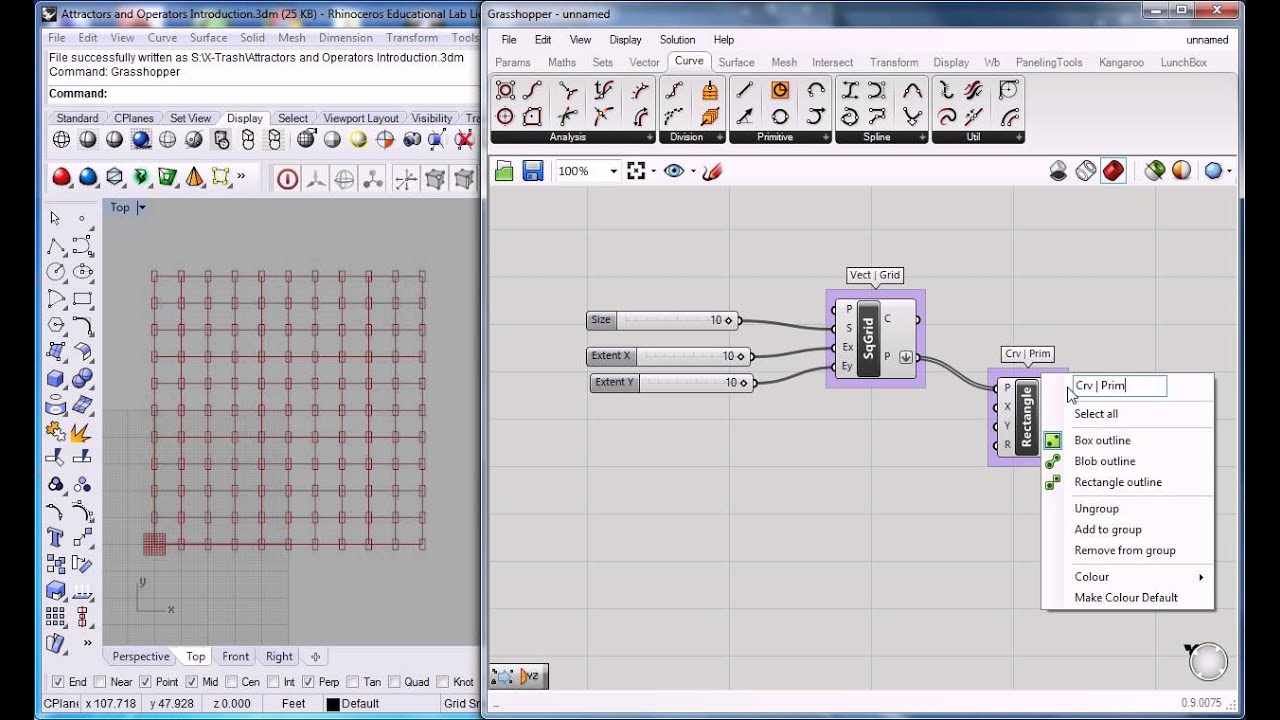Click the sketch pencil icon in Grasshopper toolbar

pyautogui.click(x=712, y=171)
